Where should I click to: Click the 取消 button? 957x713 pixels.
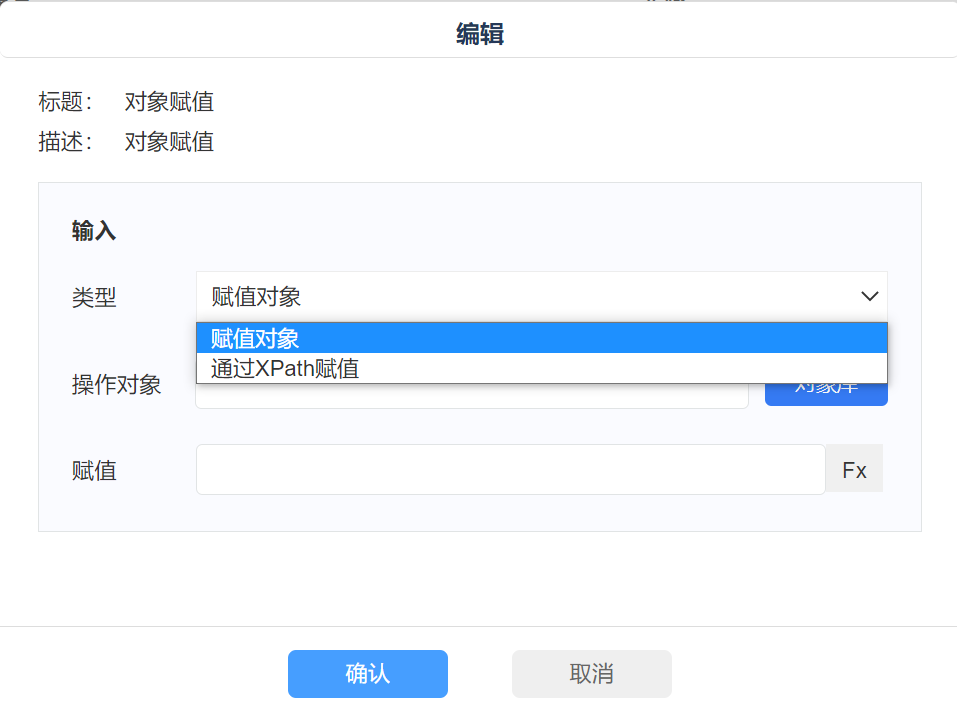[x=591, y=674]
